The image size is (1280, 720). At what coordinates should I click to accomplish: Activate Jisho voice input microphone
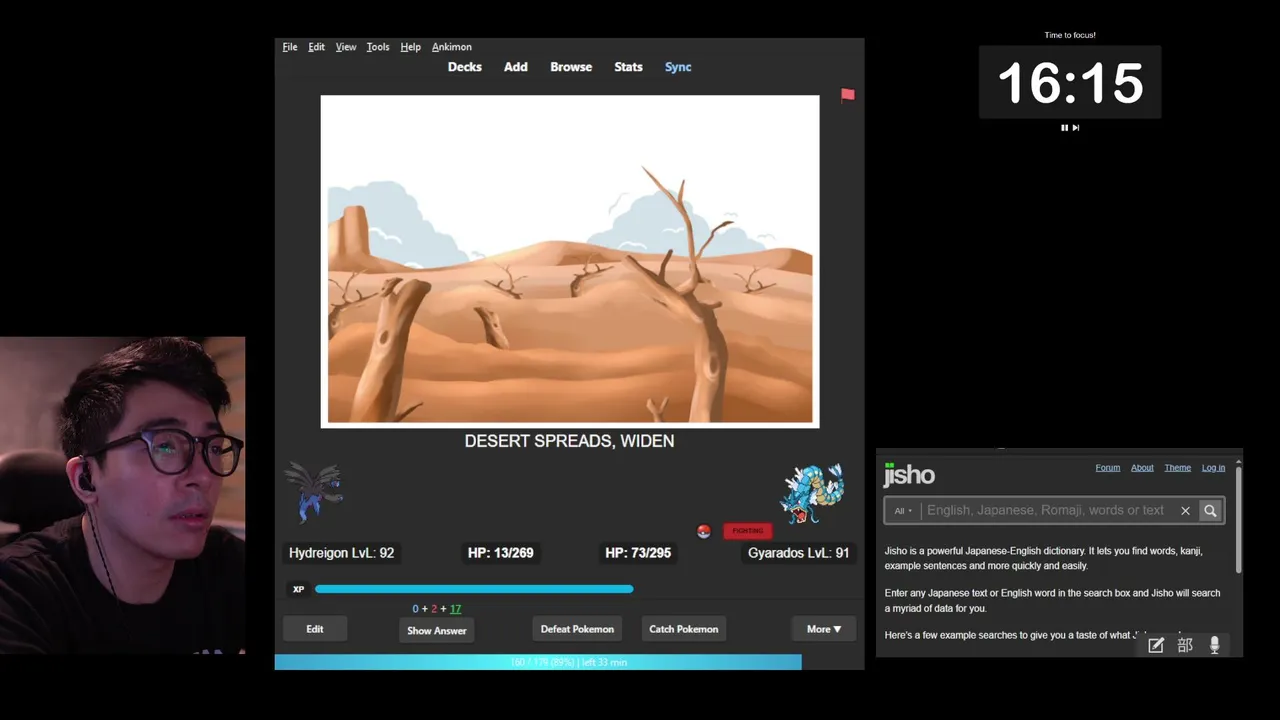click(1214, 646)
